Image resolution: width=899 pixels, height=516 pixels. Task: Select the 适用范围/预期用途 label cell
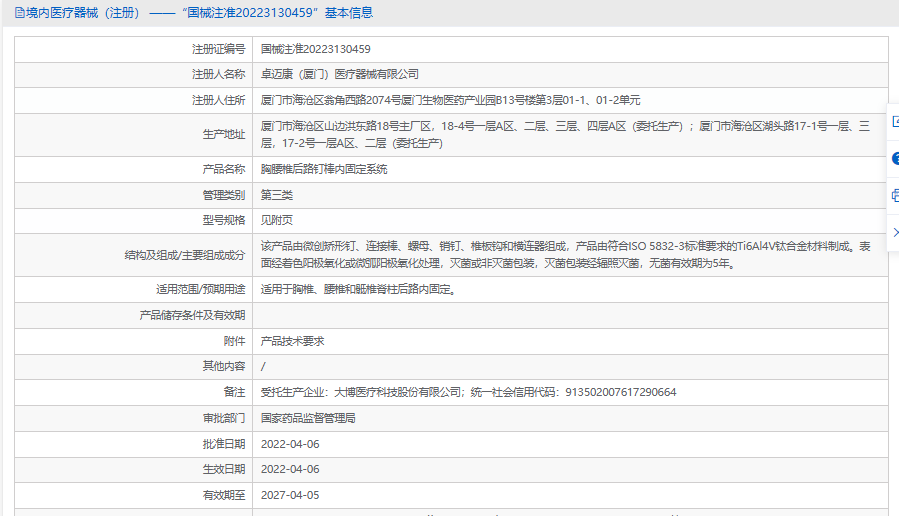(134, 290)
